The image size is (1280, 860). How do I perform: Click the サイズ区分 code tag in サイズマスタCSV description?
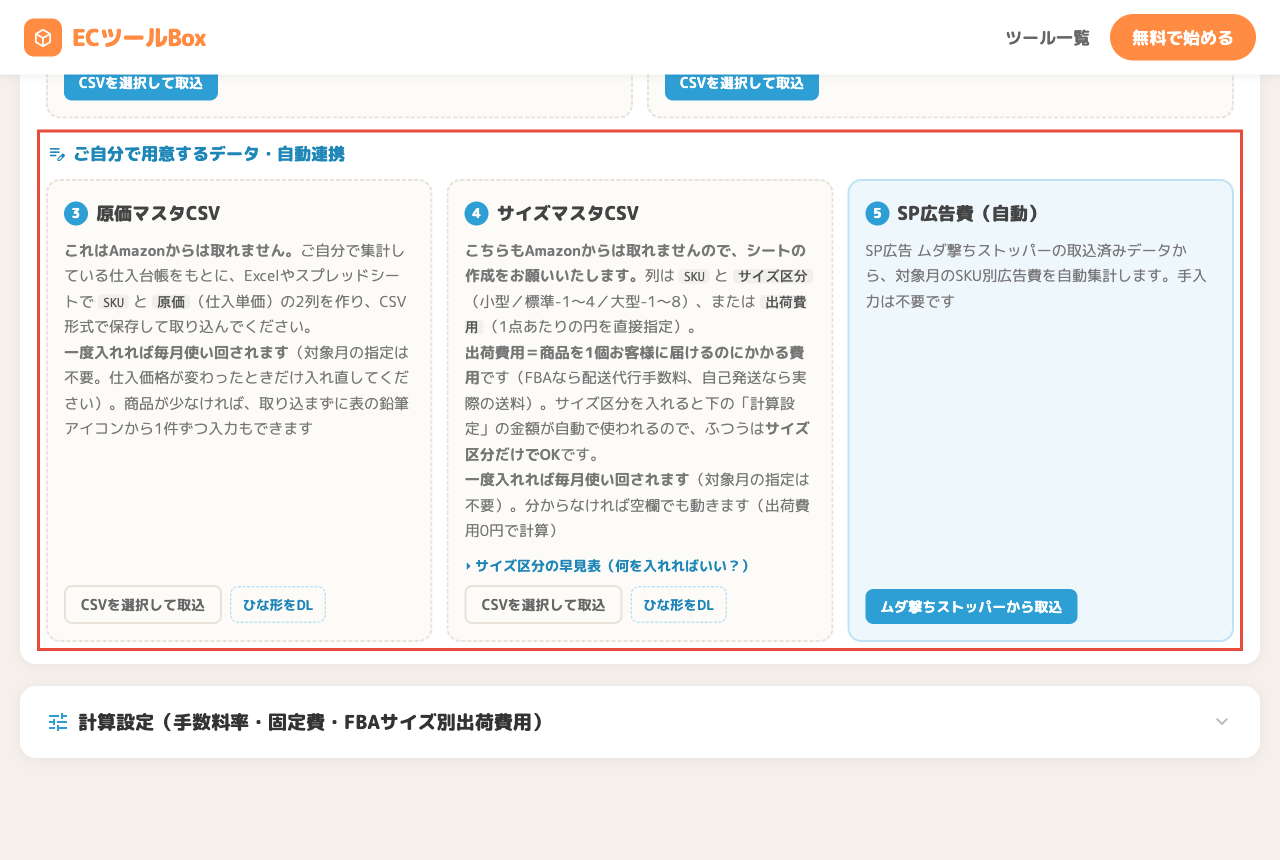click(772, 276)
